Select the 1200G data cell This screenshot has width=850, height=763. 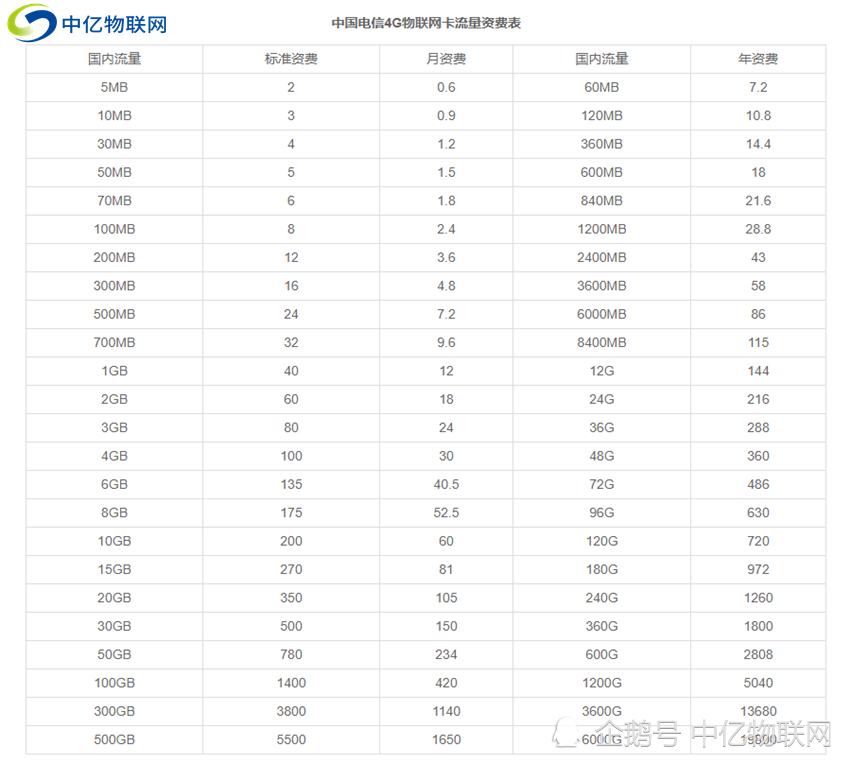point(600,683)
